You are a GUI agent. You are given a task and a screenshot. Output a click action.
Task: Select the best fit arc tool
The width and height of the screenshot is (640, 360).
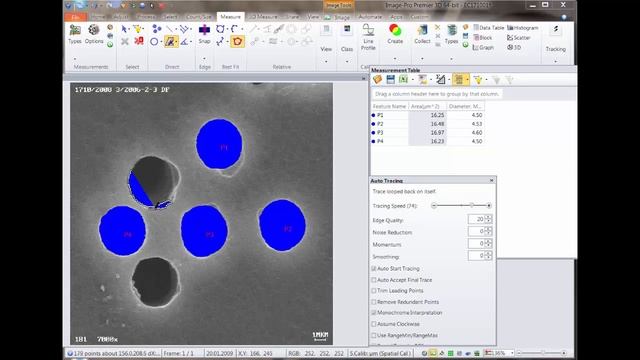[234, 29]
